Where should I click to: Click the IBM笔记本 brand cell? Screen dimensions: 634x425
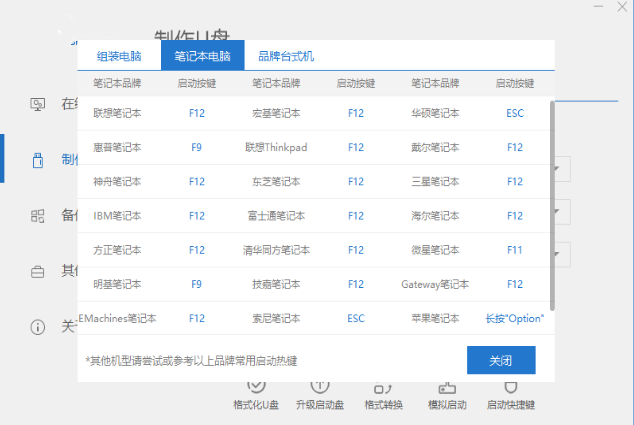pos(117,216)
